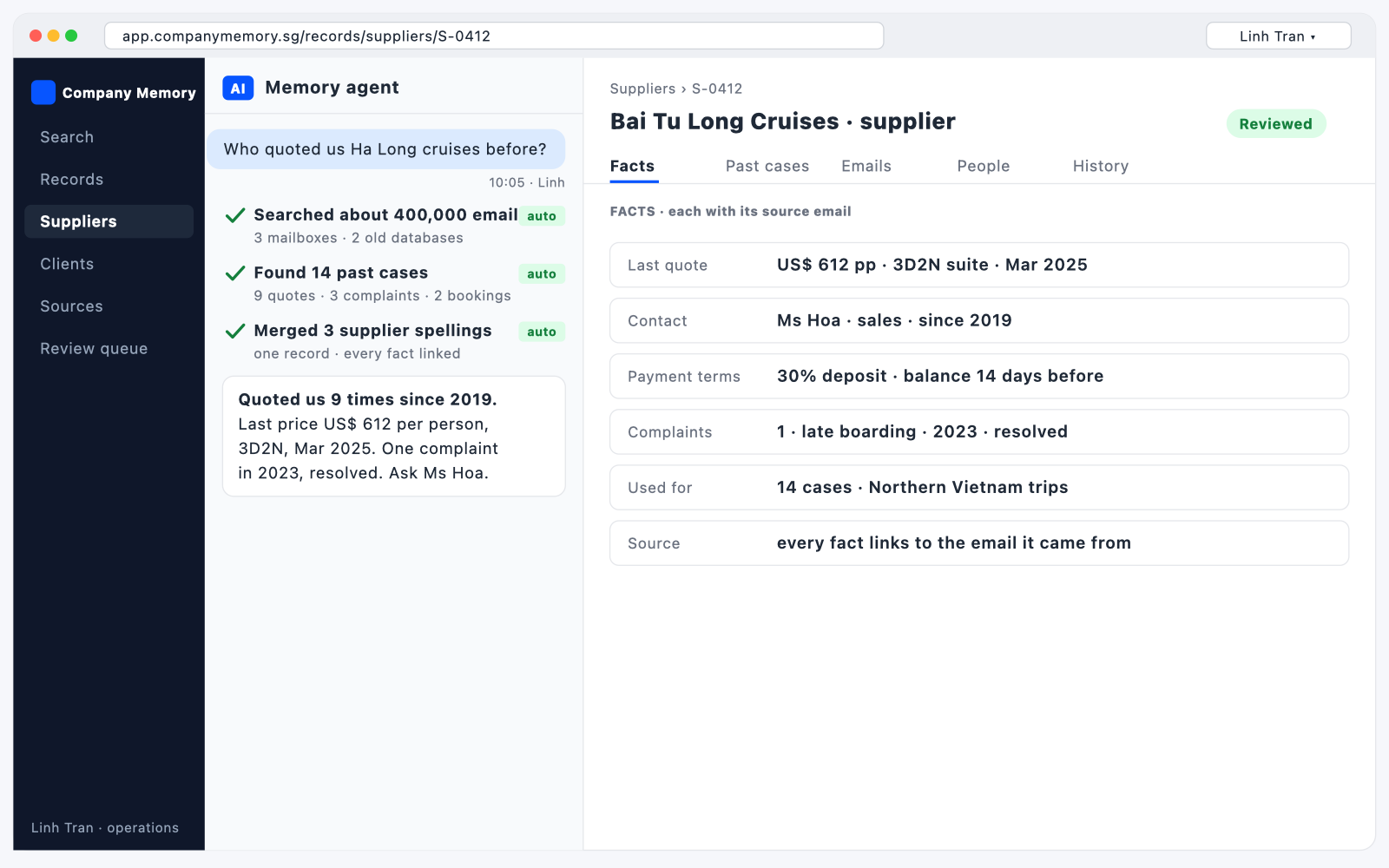The width and height of the screenshot is (1389, 868).
Task: Open the People tab
Action: (984, 166)
